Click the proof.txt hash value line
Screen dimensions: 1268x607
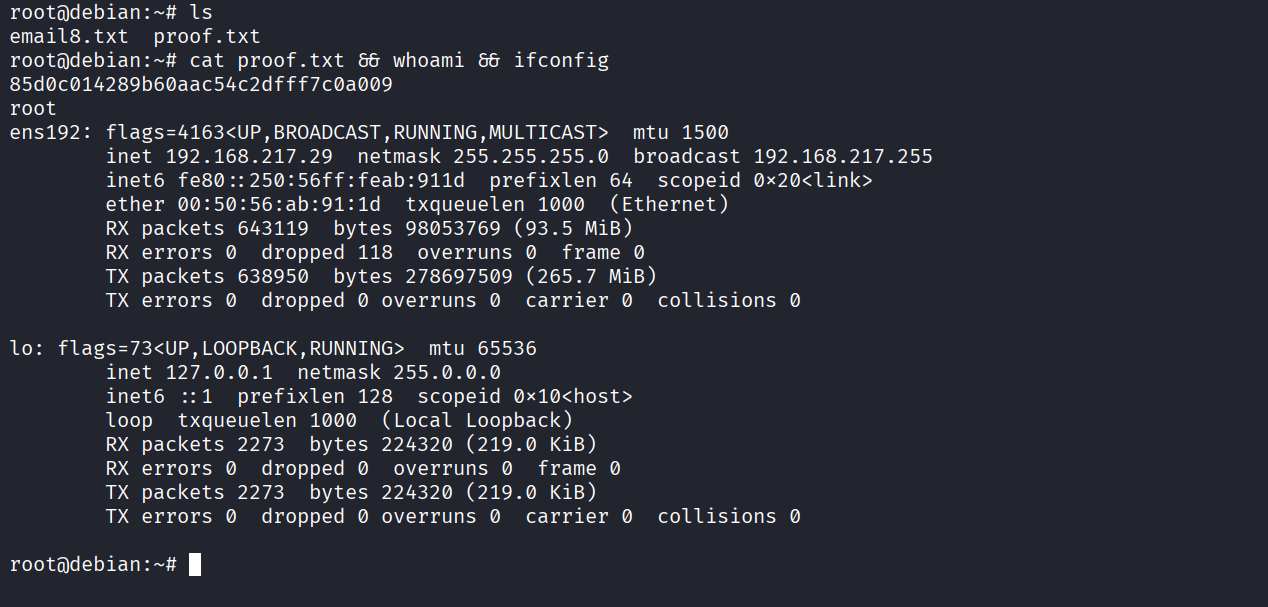[x=201, y=85]
